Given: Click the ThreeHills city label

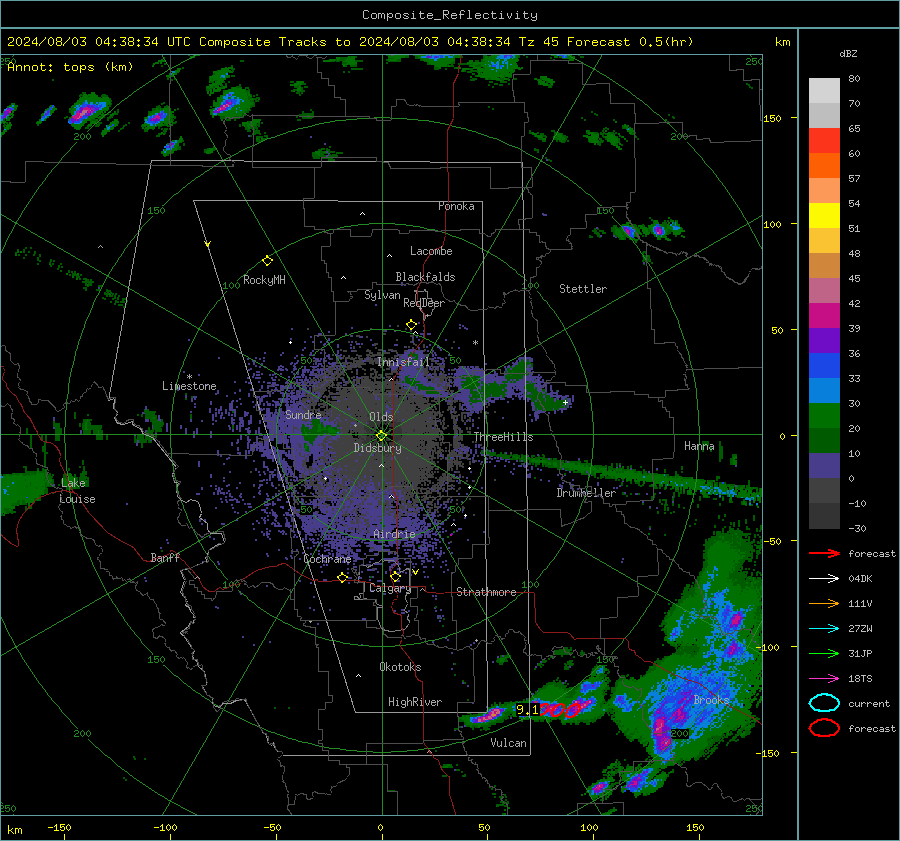Looking at the screenshot, I should click(503, 437).
